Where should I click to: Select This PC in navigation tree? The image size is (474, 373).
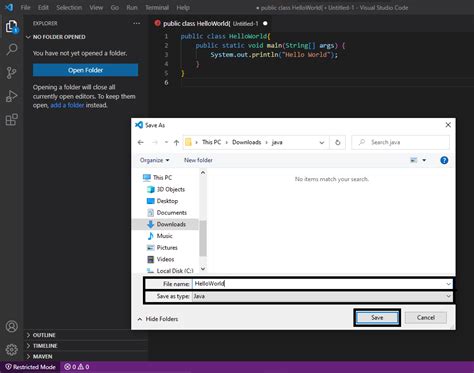(x=157, y=178)
